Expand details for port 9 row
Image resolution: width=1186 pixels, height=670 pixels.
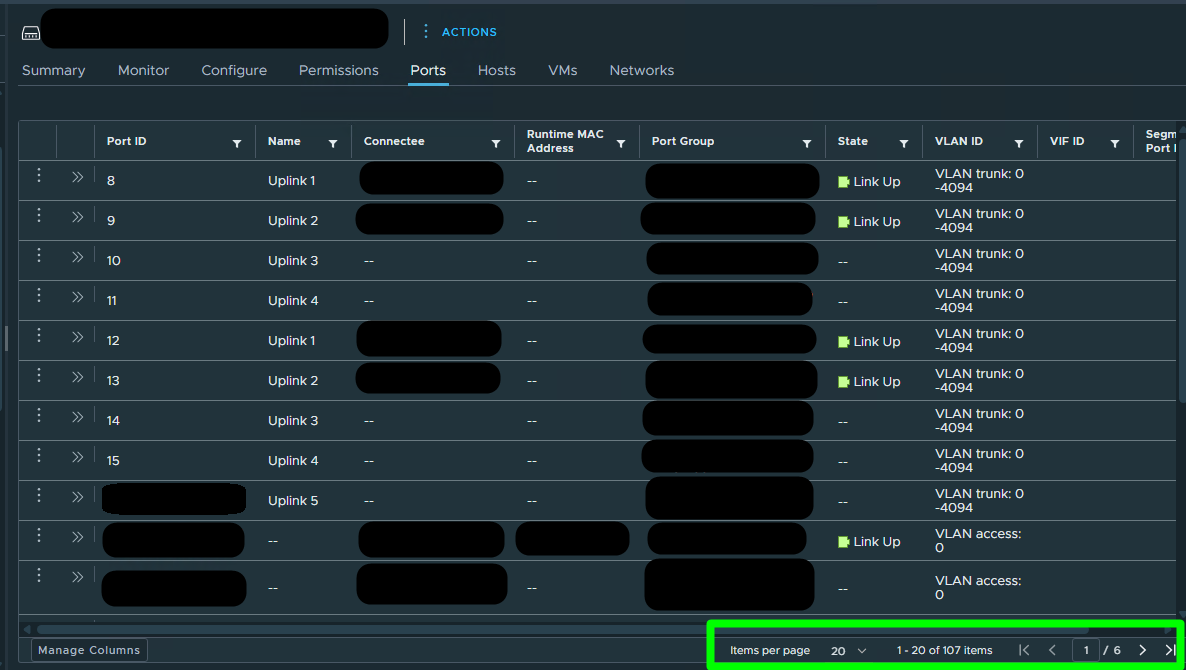pos(77,217)
